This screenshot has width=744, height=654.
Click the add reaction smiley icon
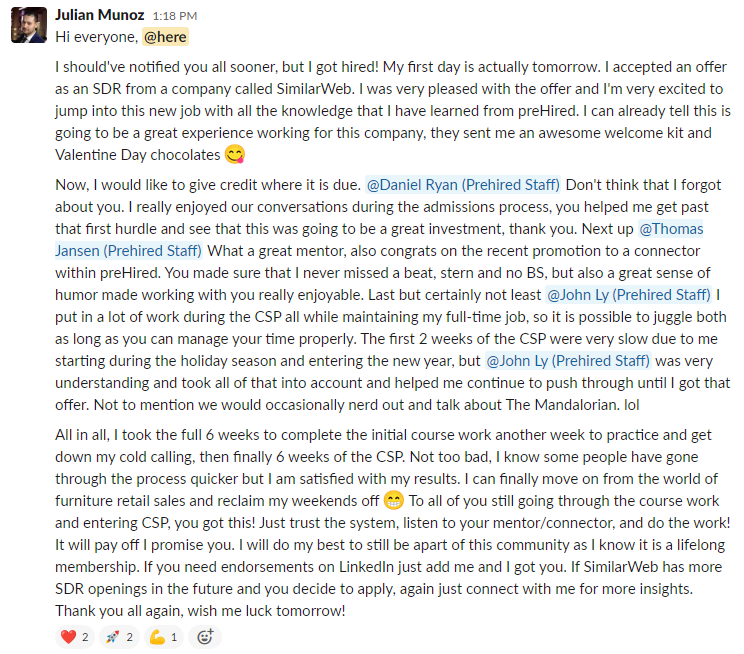[x=206, y=636]
